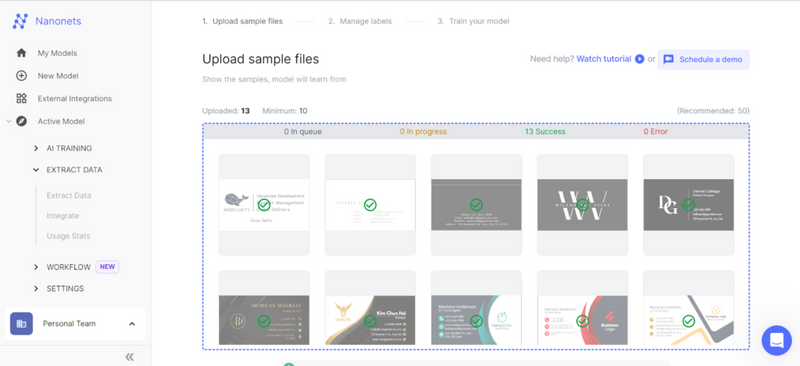Click the 'Minimum: 10' text
Viewport: 800px width, 366px height.
point(285,111)
